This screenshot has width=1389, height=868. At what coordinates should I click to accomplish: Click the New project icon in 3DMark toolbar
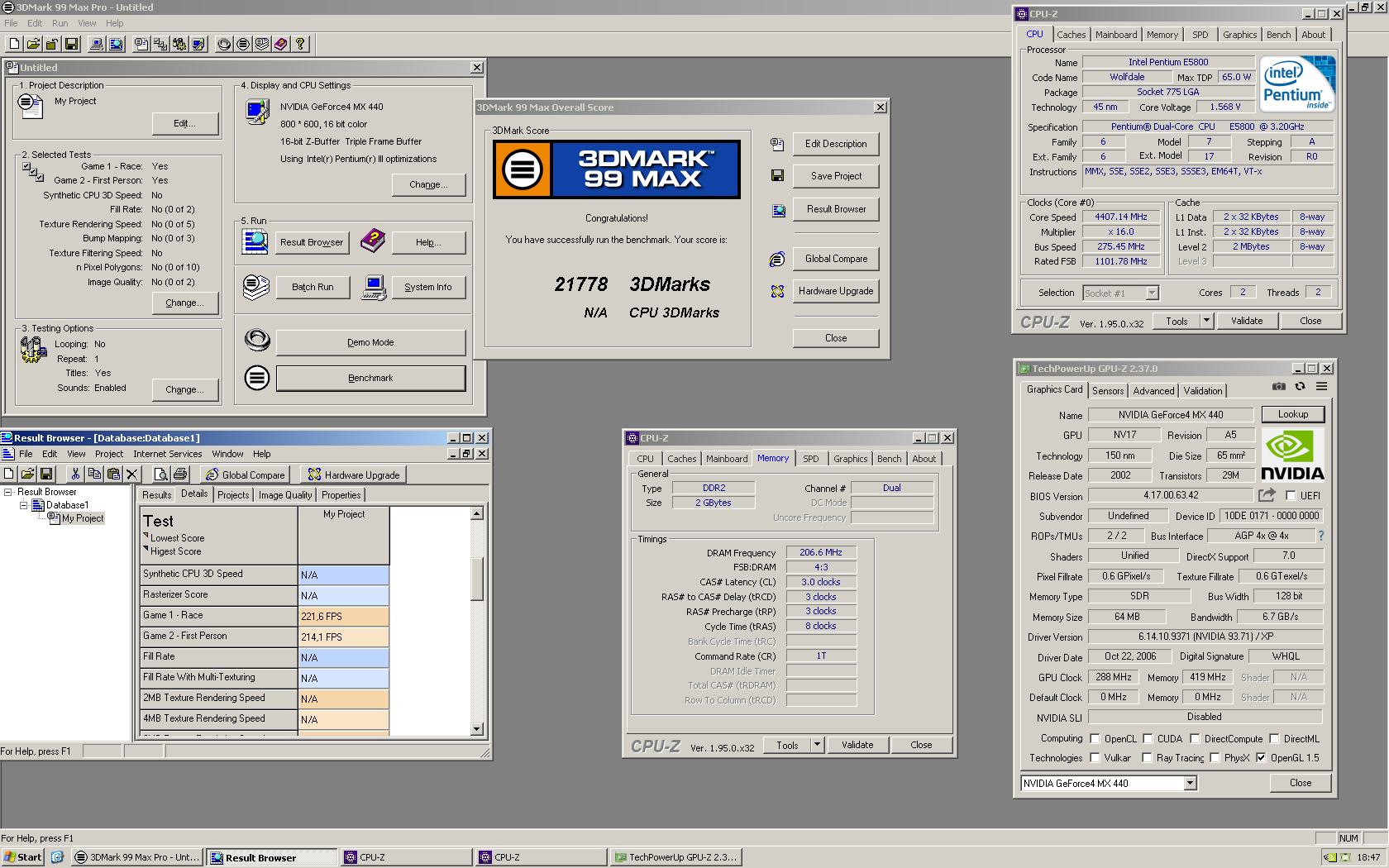(14, 44)
